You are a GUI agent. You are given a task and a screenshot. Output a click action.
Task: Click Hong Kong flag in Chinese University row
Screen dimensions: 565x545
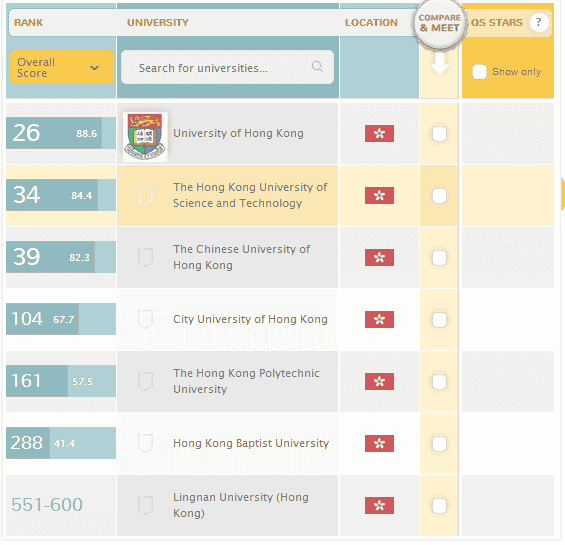(379, 258)
